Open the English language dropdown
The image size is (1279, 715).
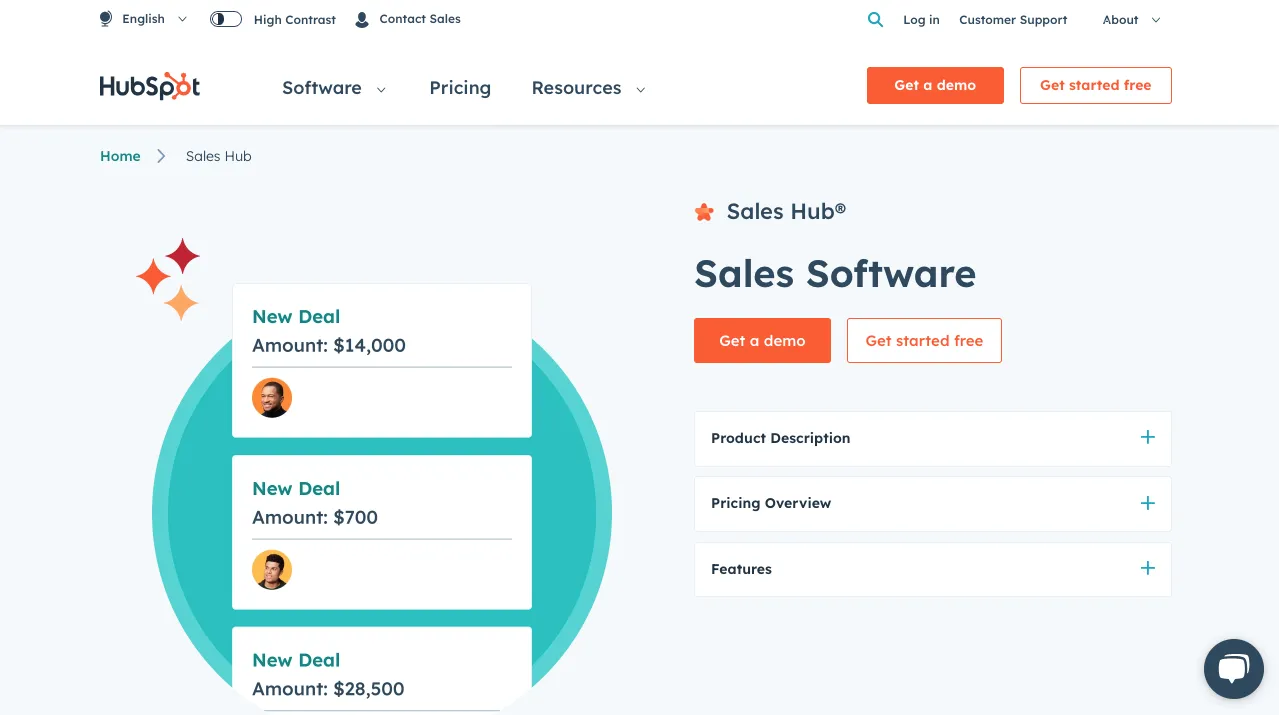(x=144, y=19)
